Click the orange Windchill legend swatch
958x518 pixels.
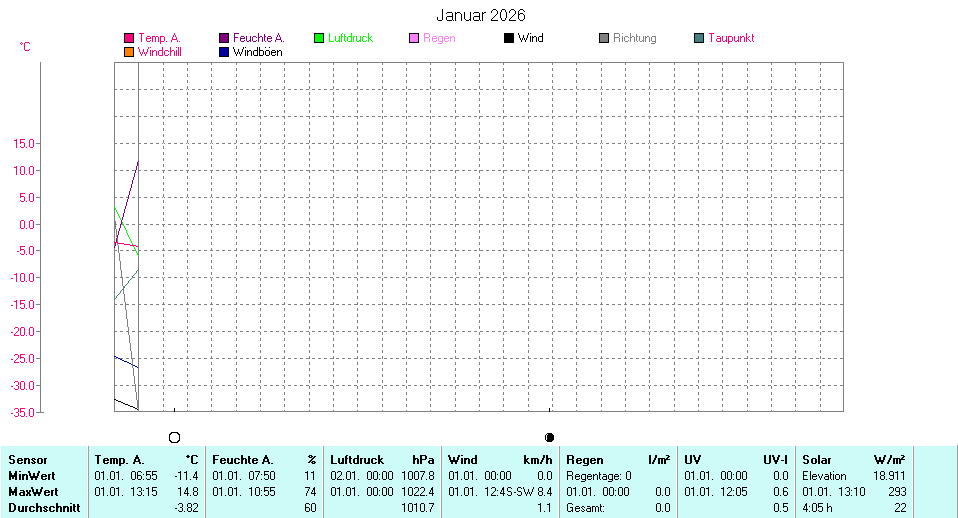(129, 52)
